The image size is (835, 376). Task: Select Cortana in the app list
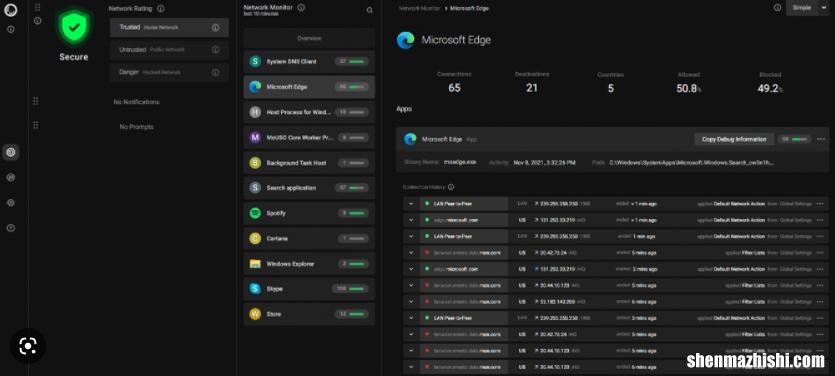(309, 239)
